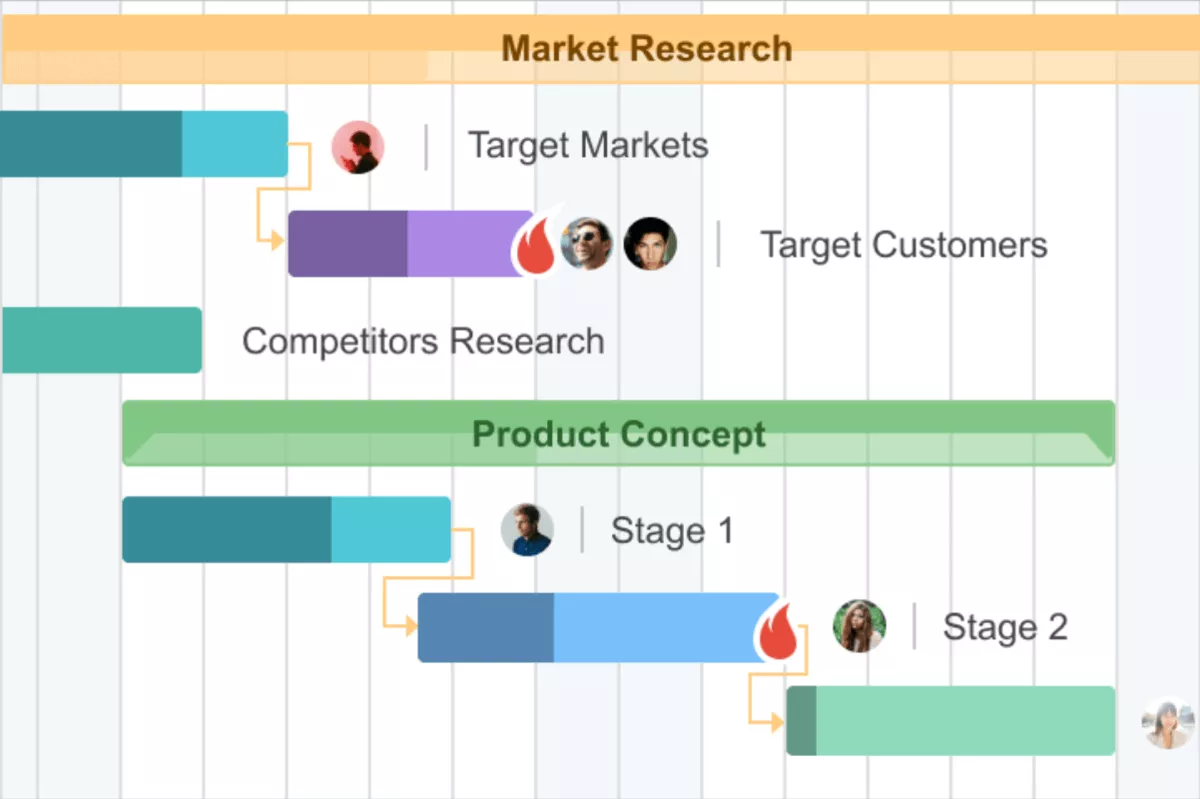Click the sunglasses avatar on Target Customers
1200x799 pixels.
click(x=588, y=243)
